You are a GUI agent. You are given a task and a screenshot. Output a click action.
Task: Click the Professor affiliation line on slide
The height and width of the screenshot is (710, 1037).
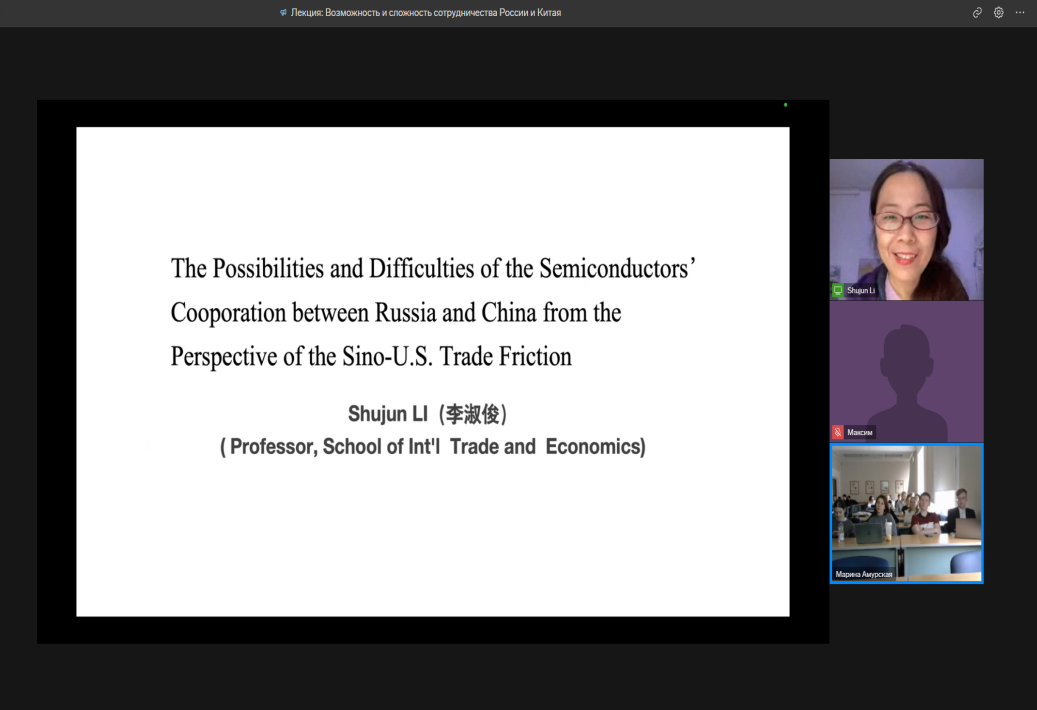[432, 447]
